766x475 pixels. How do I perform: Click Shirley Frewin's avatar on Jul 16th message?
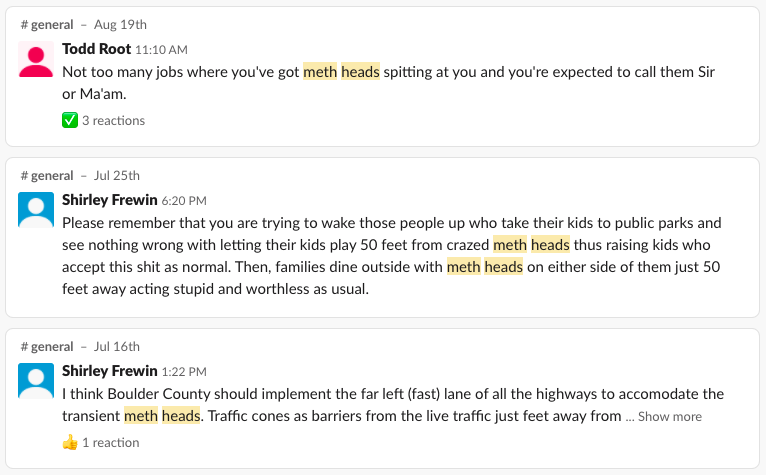point(37,381)
